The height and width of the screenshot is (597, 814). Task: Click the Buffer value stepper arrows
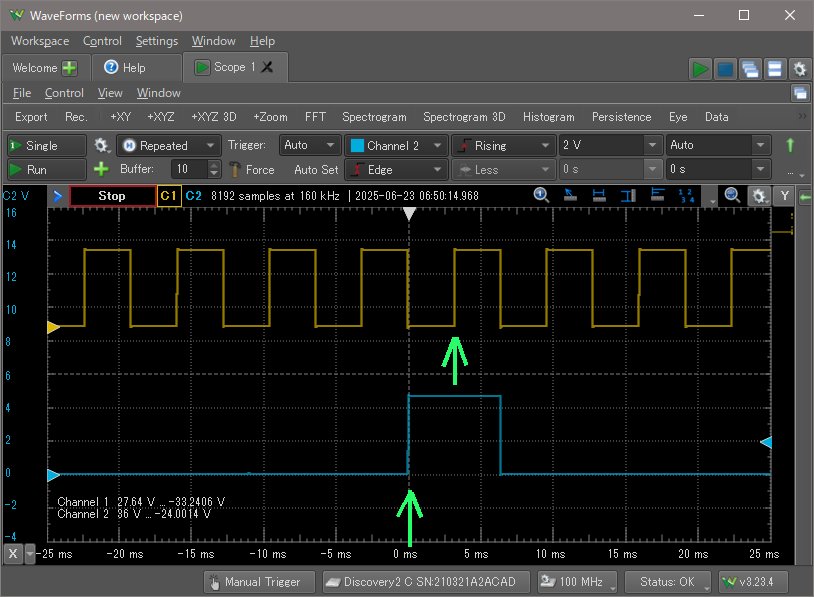214,169
